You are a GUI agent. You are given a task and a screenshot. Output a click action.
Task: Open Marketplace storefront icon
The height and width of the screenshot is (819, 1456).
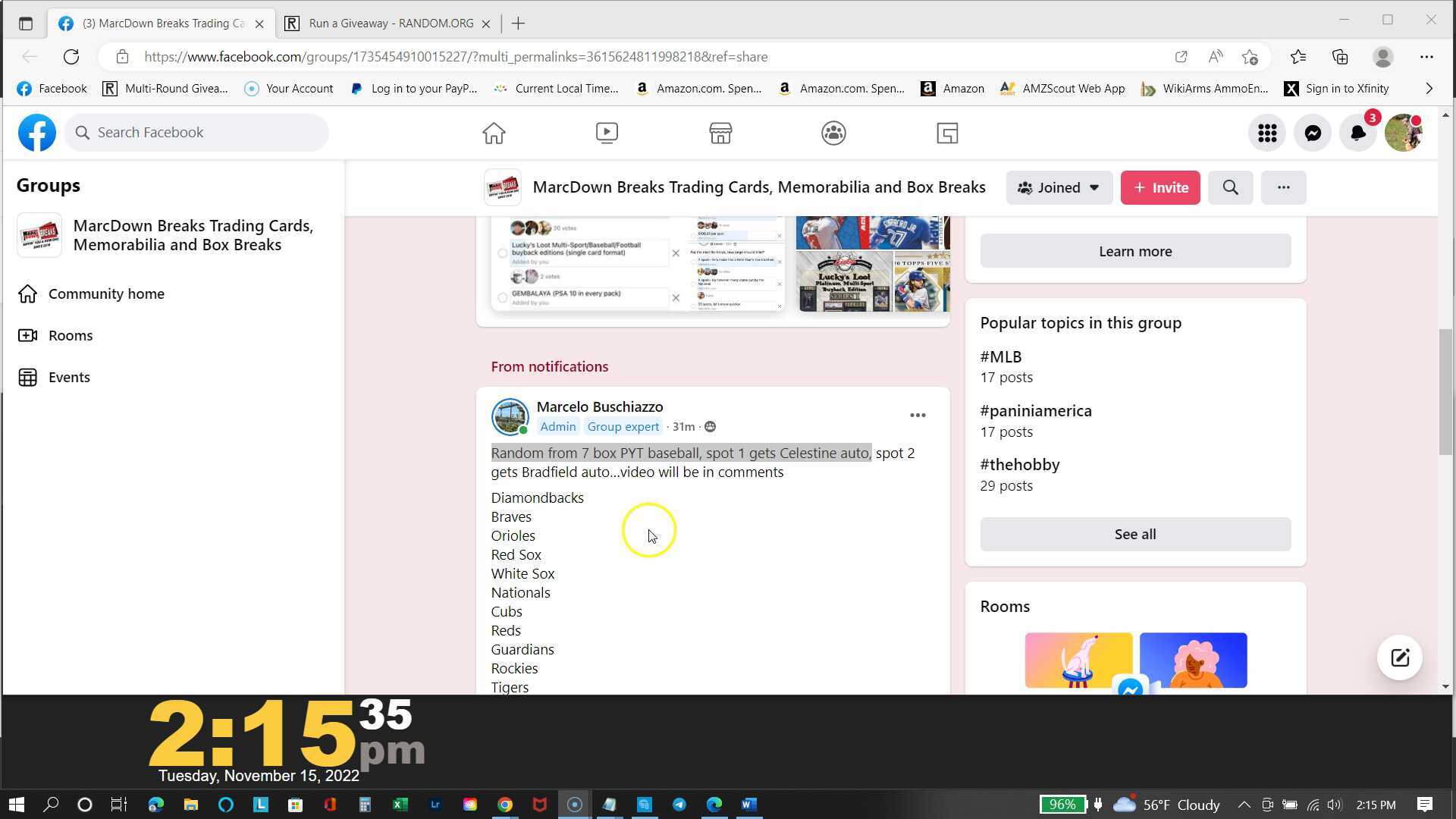[720, 133]
